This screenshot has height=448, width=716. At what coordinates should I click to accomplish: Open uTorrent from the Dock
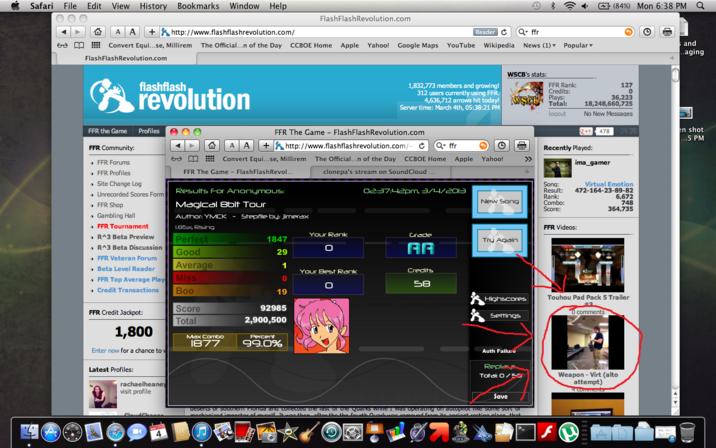569,432
